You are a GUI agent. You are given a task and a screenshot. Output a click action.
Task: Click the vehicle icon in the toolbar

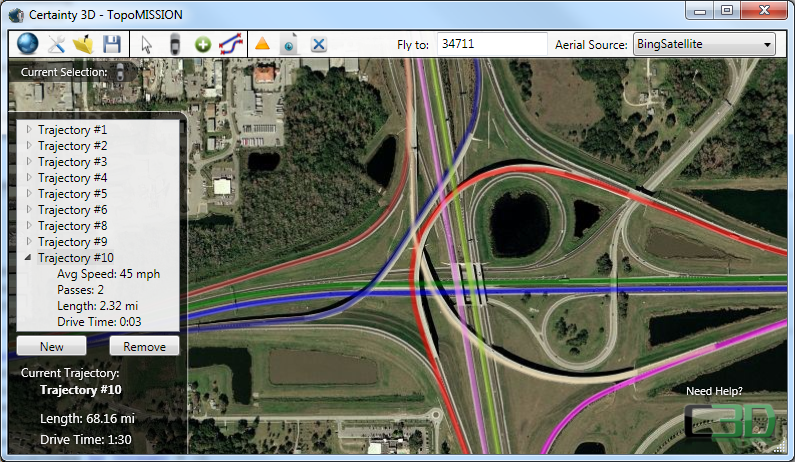[x=175, y=44]
